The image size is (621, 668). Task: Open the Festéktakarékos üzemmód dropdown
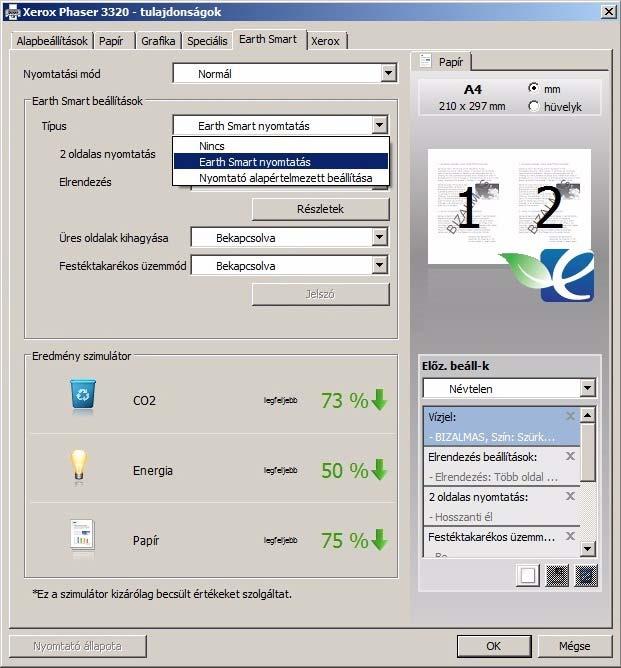pyautogui.click(x=379, y=265)
